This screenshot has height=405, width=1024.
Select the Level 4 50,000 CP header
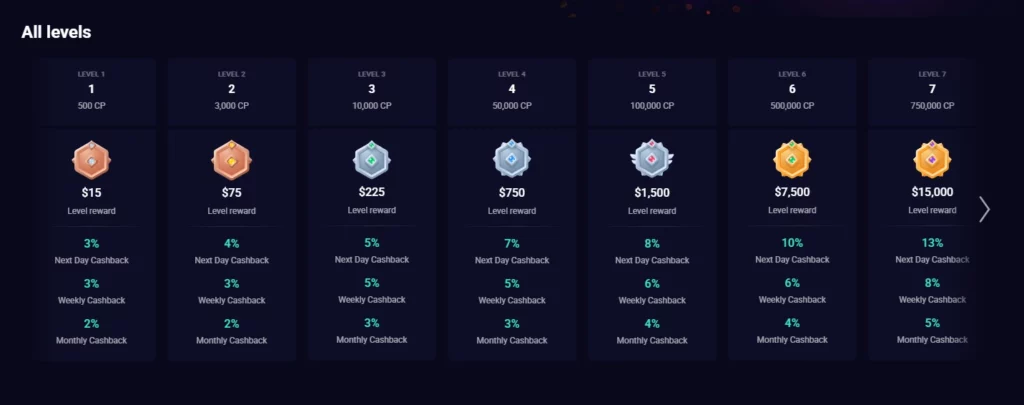(x=512, y=90)
